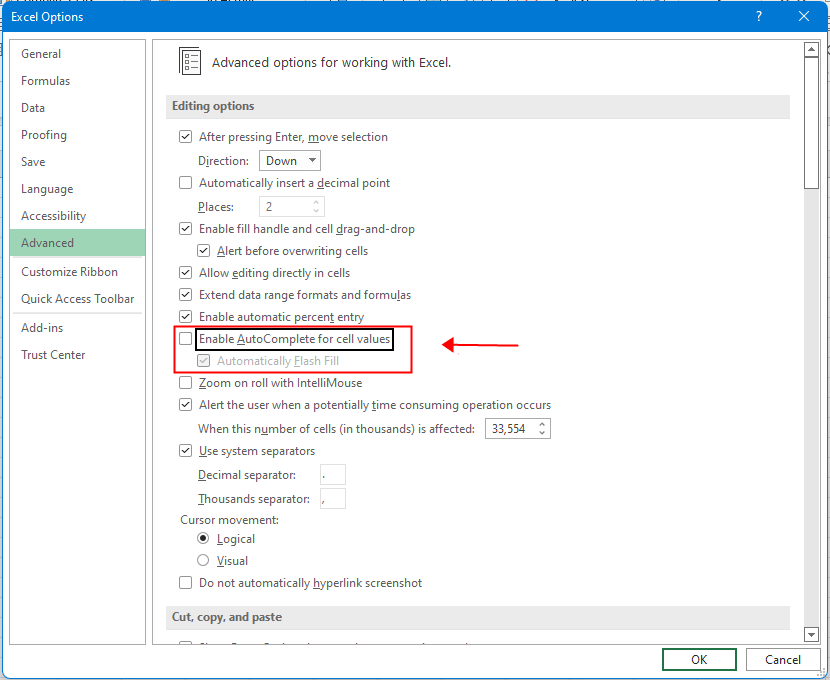The image size is (830, 680).
Task: Disable Use system separators
Action: pos(185,450)
